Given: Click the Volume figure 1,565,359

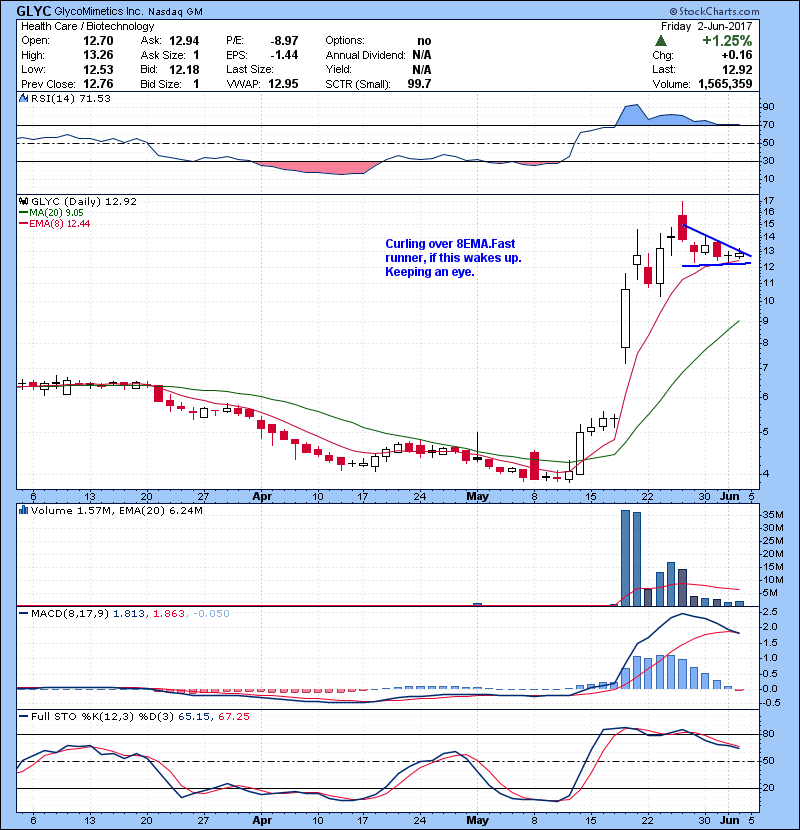Looking at the screenshot, I should [x=725, y=84].
